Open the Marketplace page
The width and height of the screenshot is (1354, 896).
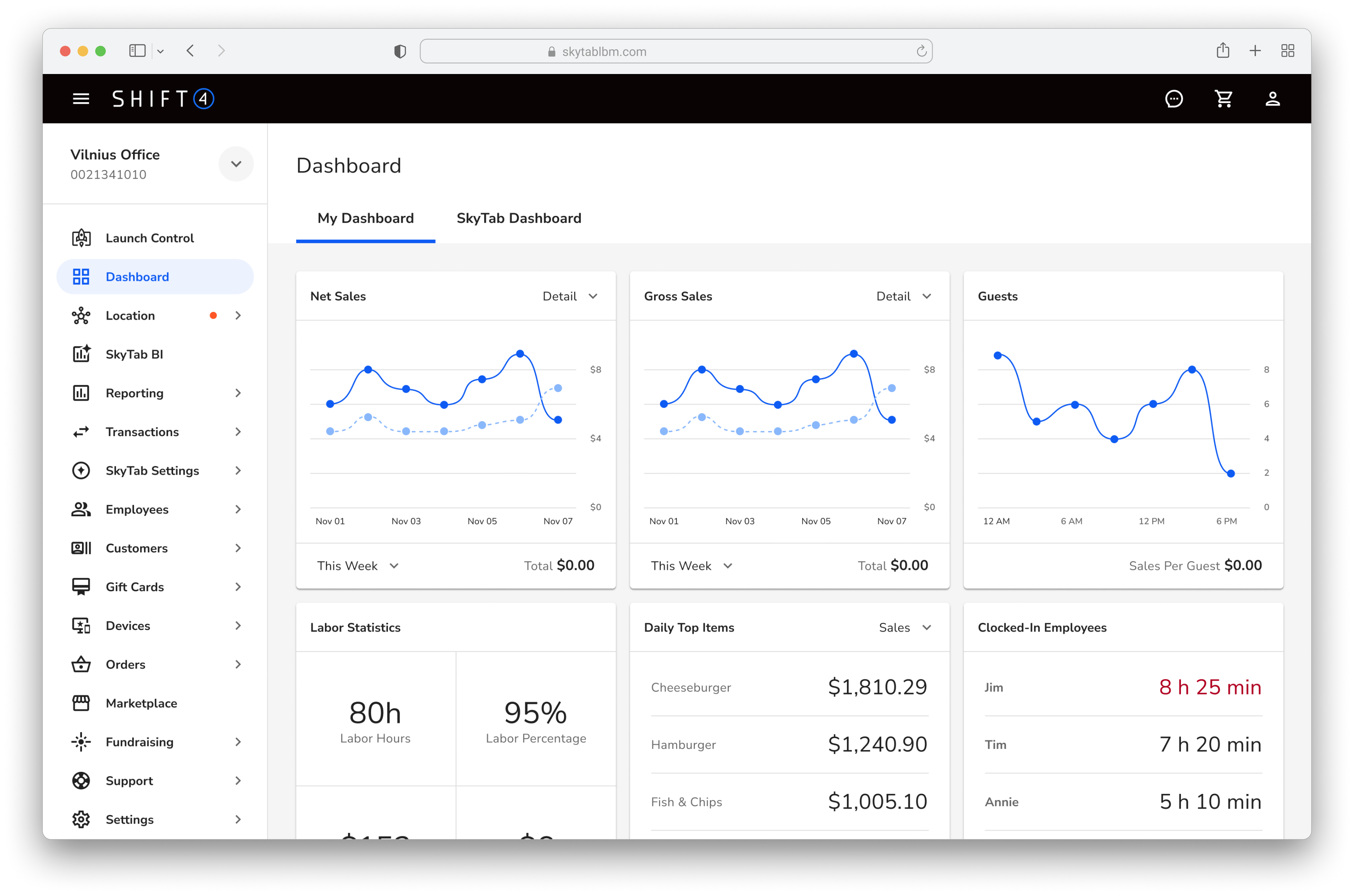141,703
